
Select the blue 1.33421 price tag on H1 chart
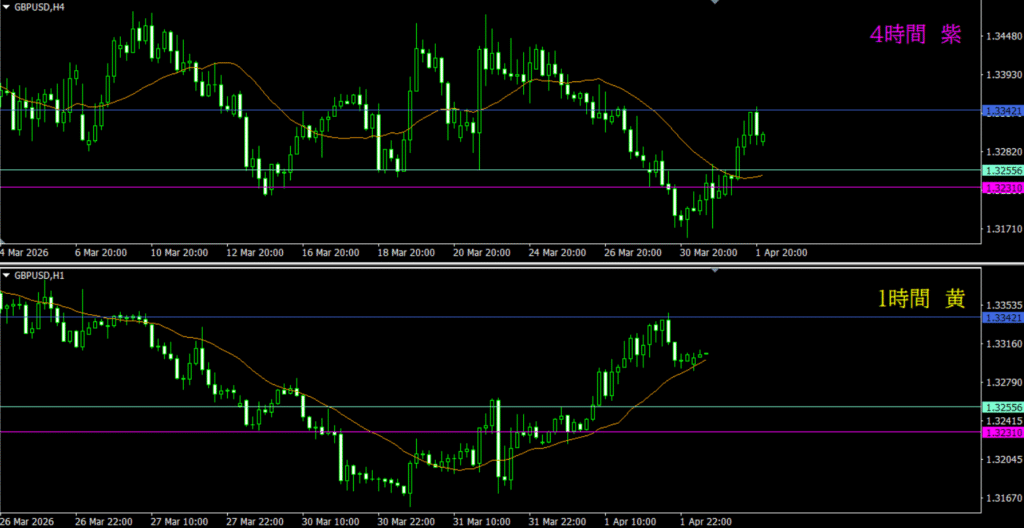pyautogui.click(x=1002, y=318)
